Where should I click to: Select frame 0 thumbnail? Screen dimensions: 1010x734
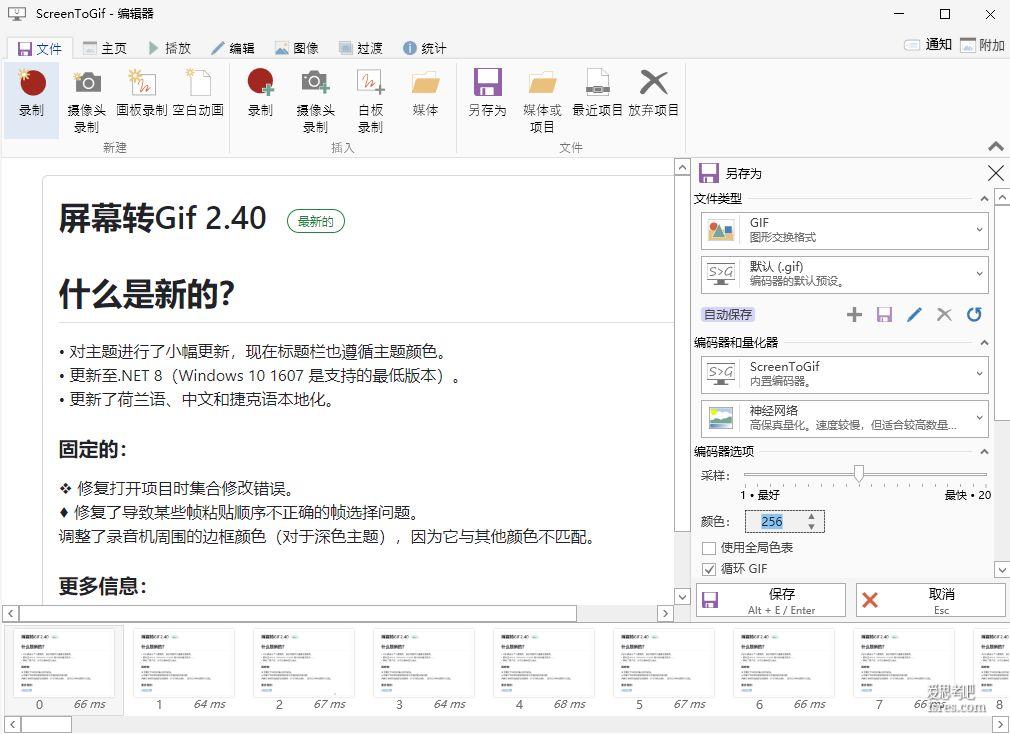coord(63,668)
